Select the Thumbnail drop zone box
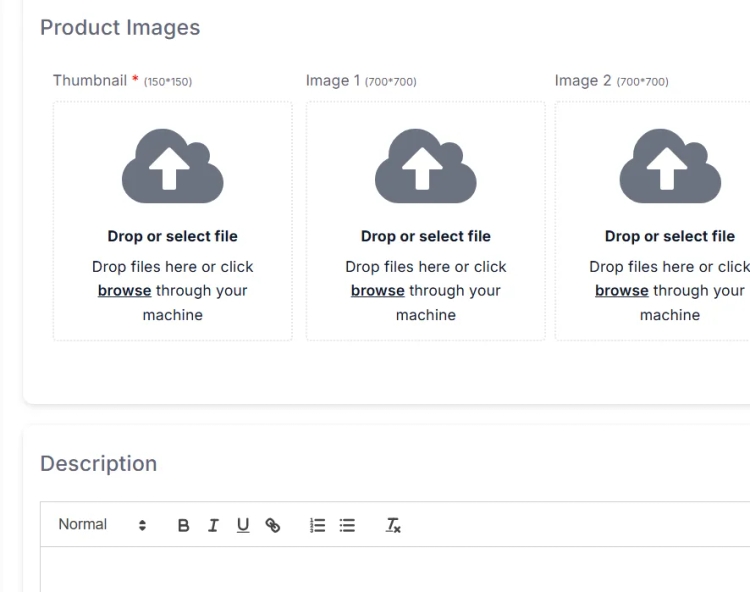This screenshot has height=592, width=750. tap(172, 220)
